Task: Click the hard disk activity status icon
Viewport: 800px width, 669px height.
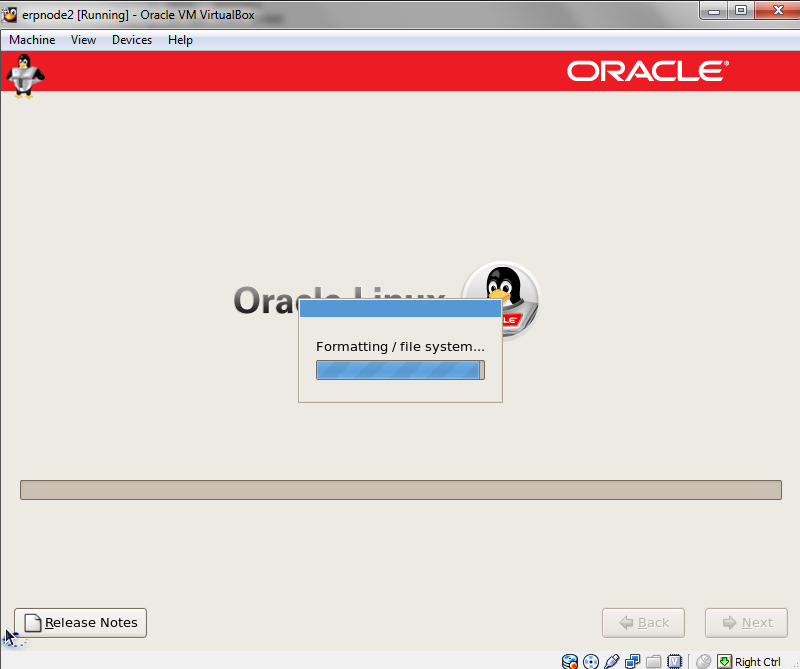Action: tap(570, 661)
